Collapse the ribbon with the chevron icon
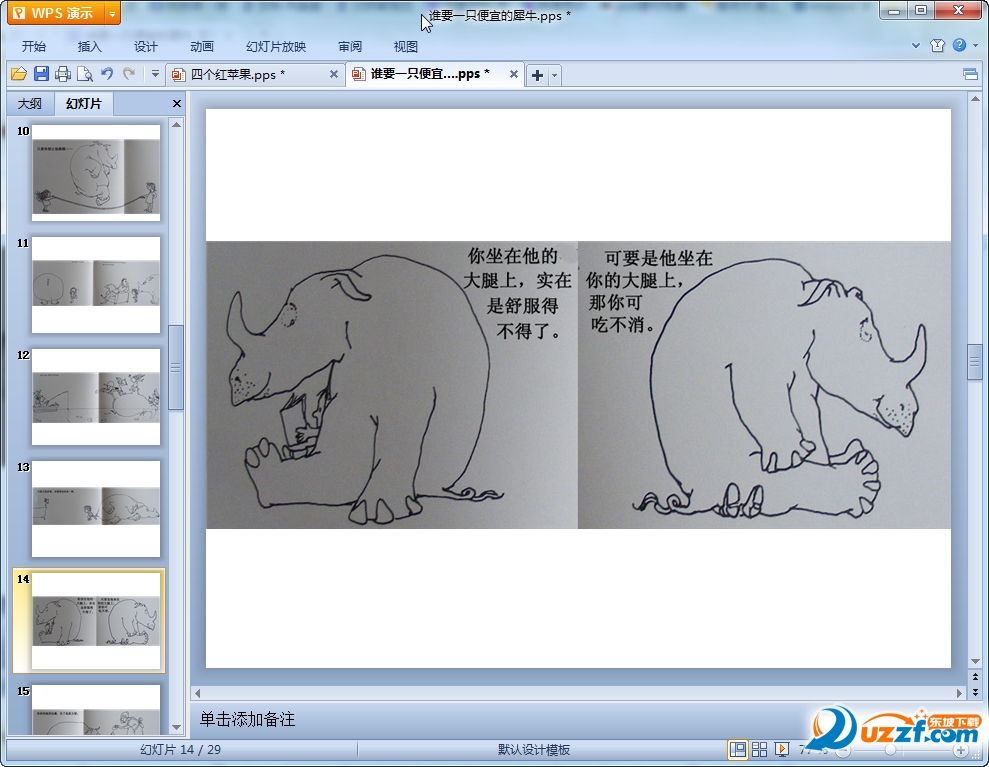This screenshot has height=767, width=989. click(x=916, y=45)
